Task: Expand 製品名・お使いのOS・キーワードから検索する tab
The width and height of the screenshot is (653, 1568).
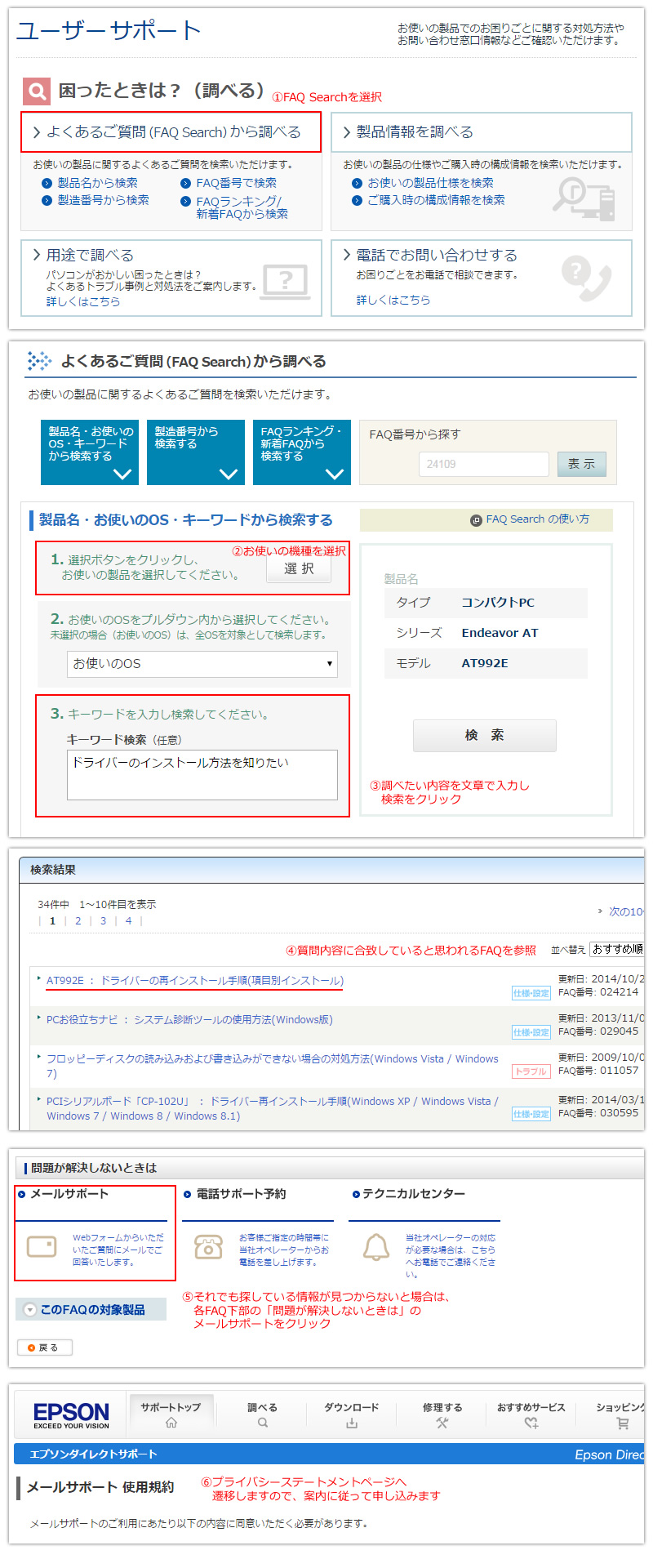Action: click(x=90, y=452)
